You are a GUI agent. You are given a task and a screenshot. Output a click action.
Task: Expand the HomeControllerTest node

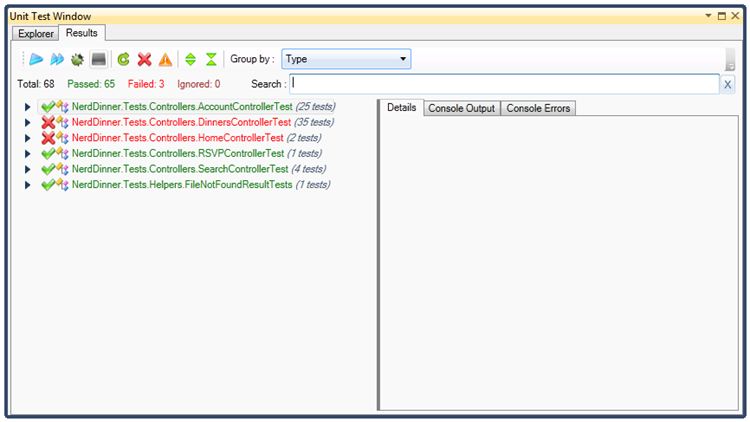tap(28, 138)
